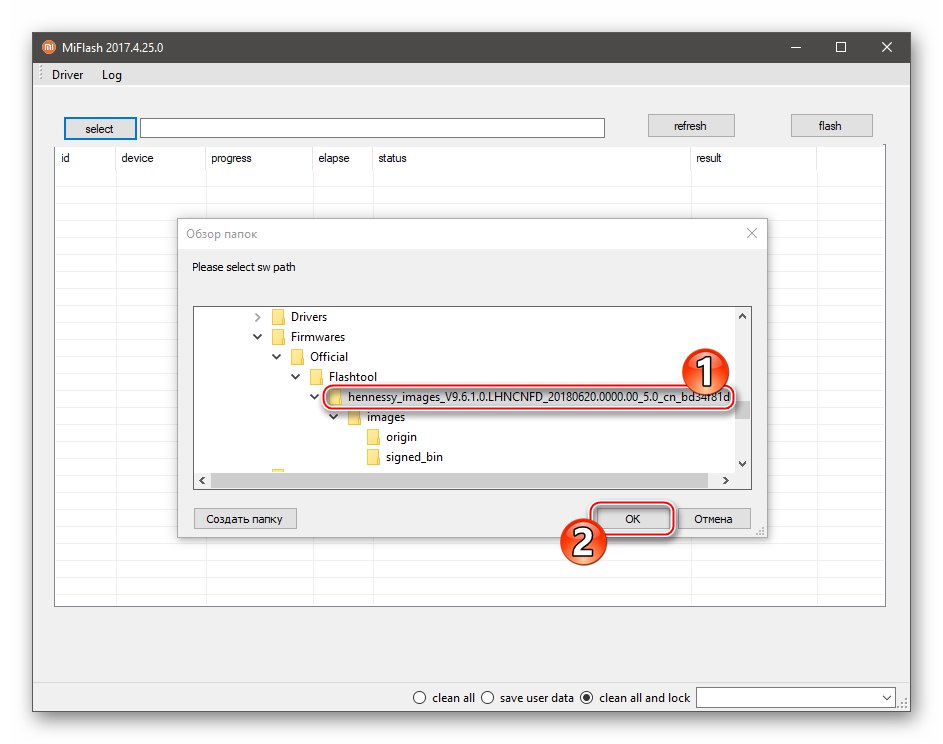Close the Обзор папок dialog
943x744 pixels.
[752, 233]
